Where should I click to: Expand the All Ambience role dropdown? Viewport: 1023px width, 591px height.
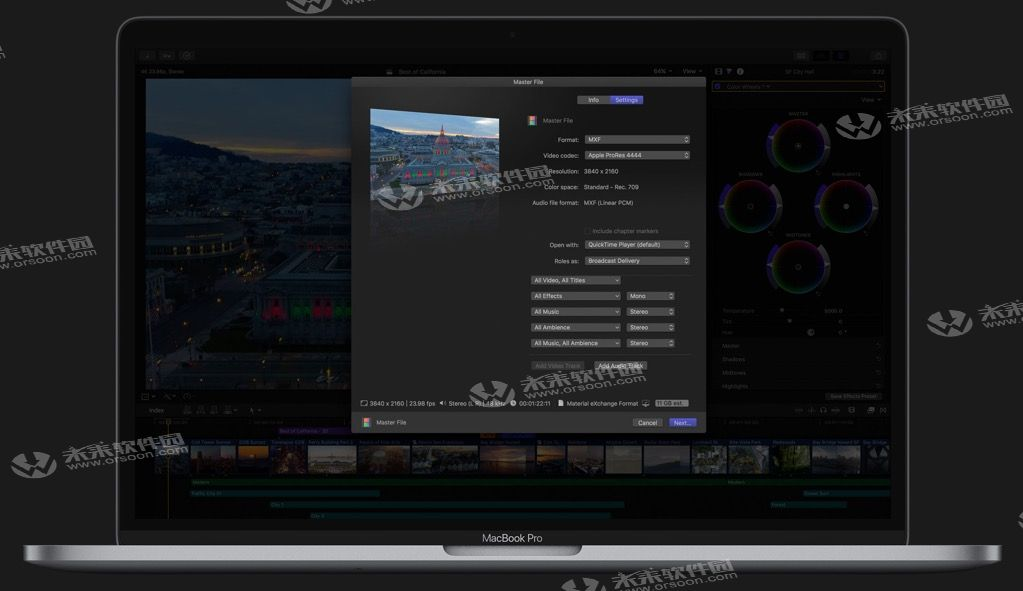coord(575,327)
